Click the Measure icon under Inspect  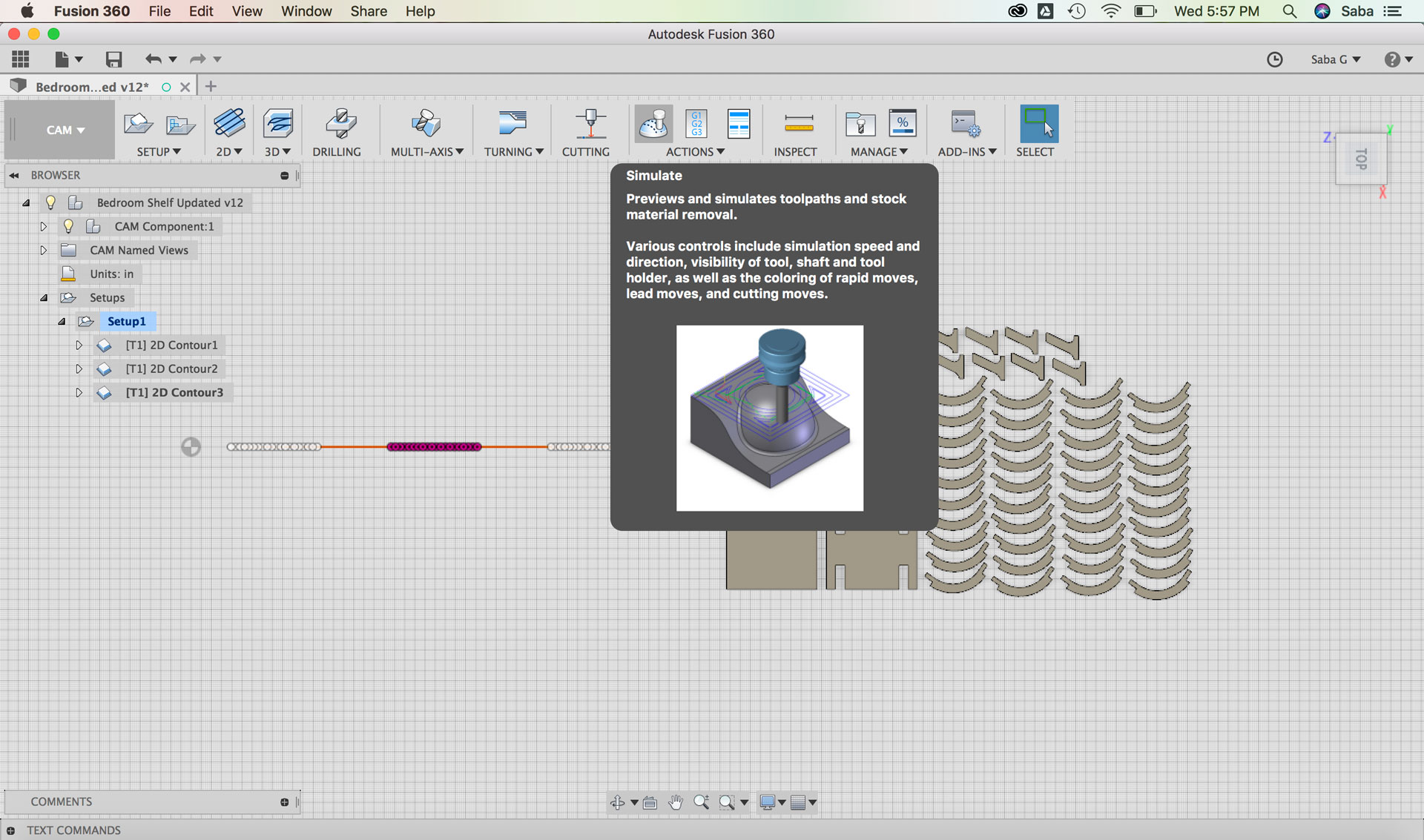(x=798, y=124)
